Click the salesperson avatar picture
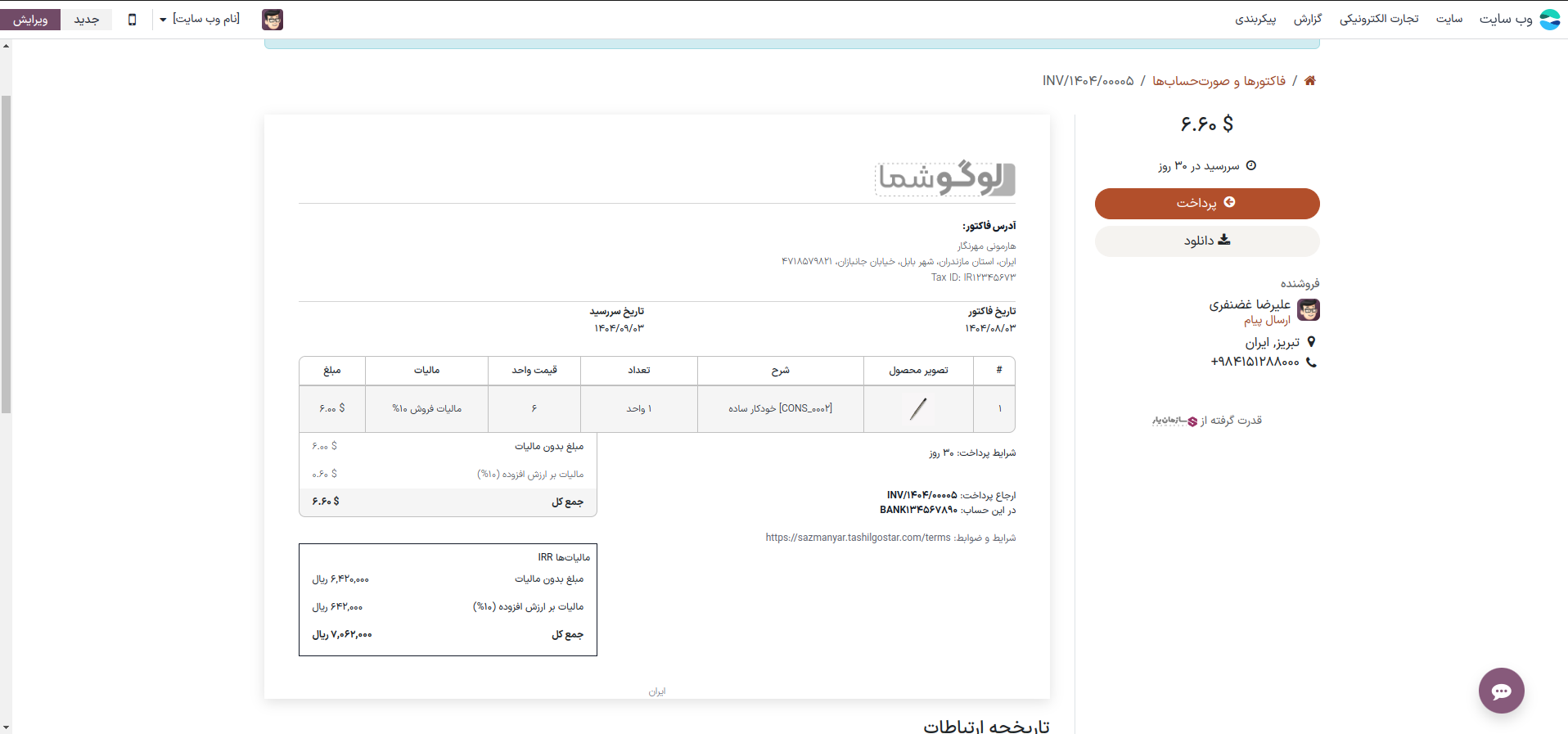The image size is (1568, 734). [1309, 310]
